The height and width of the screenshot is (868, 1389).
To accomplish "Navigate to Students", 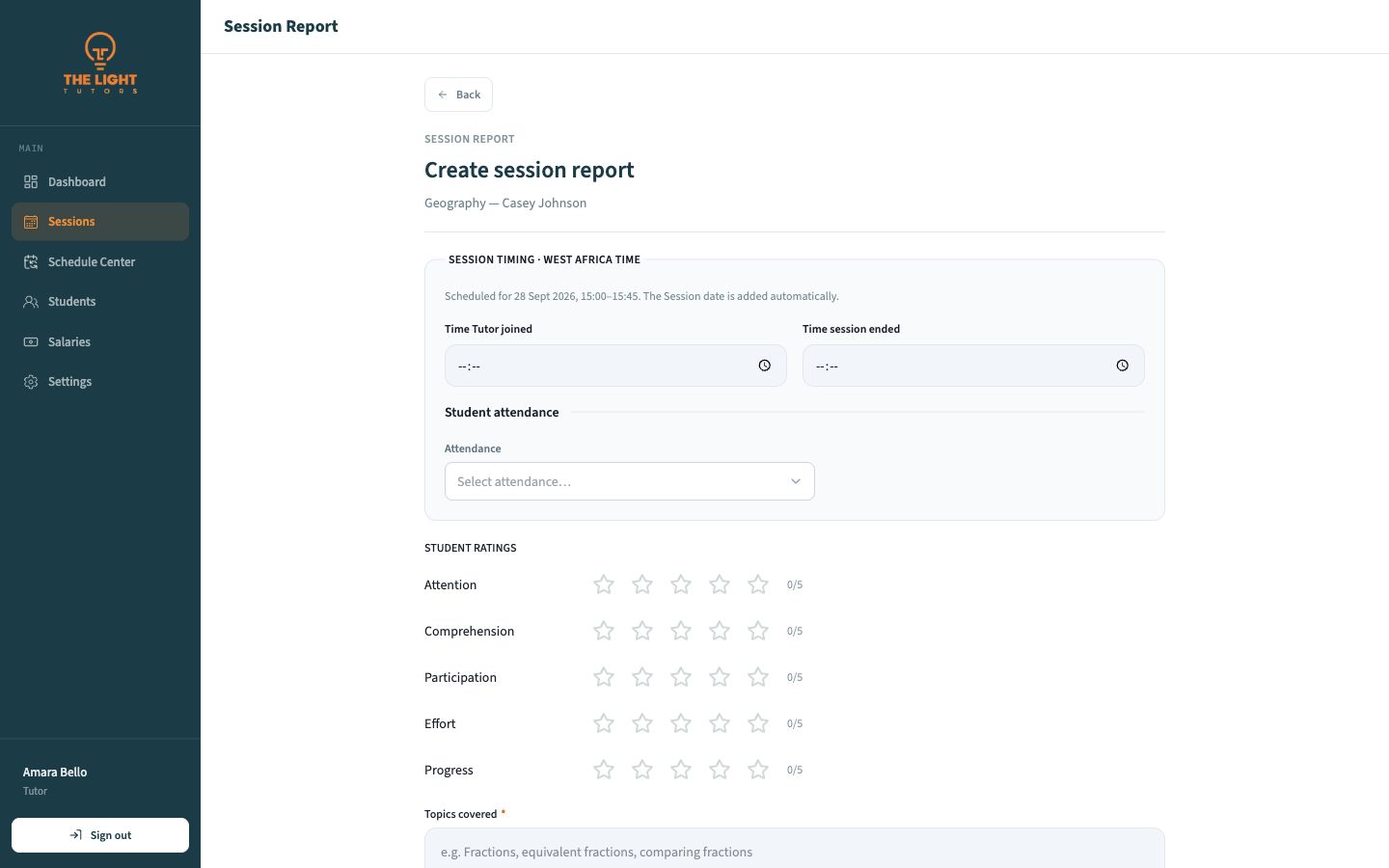I will pos(100,302).
